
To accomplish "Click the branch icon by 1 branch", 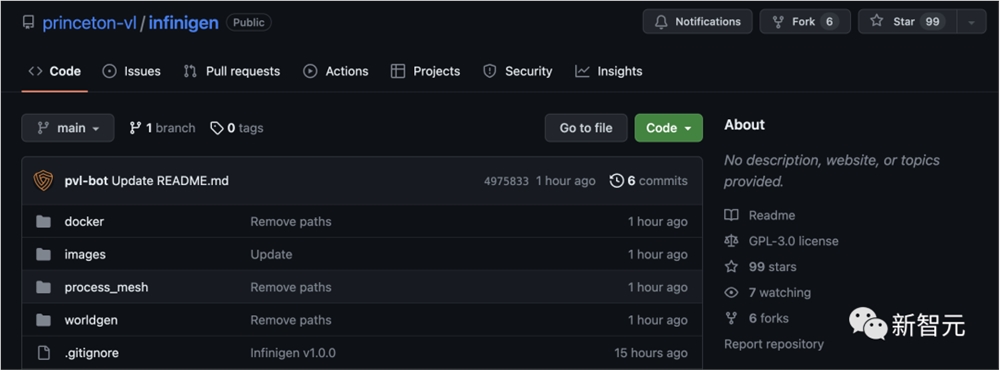I will (x=135, y=128).
